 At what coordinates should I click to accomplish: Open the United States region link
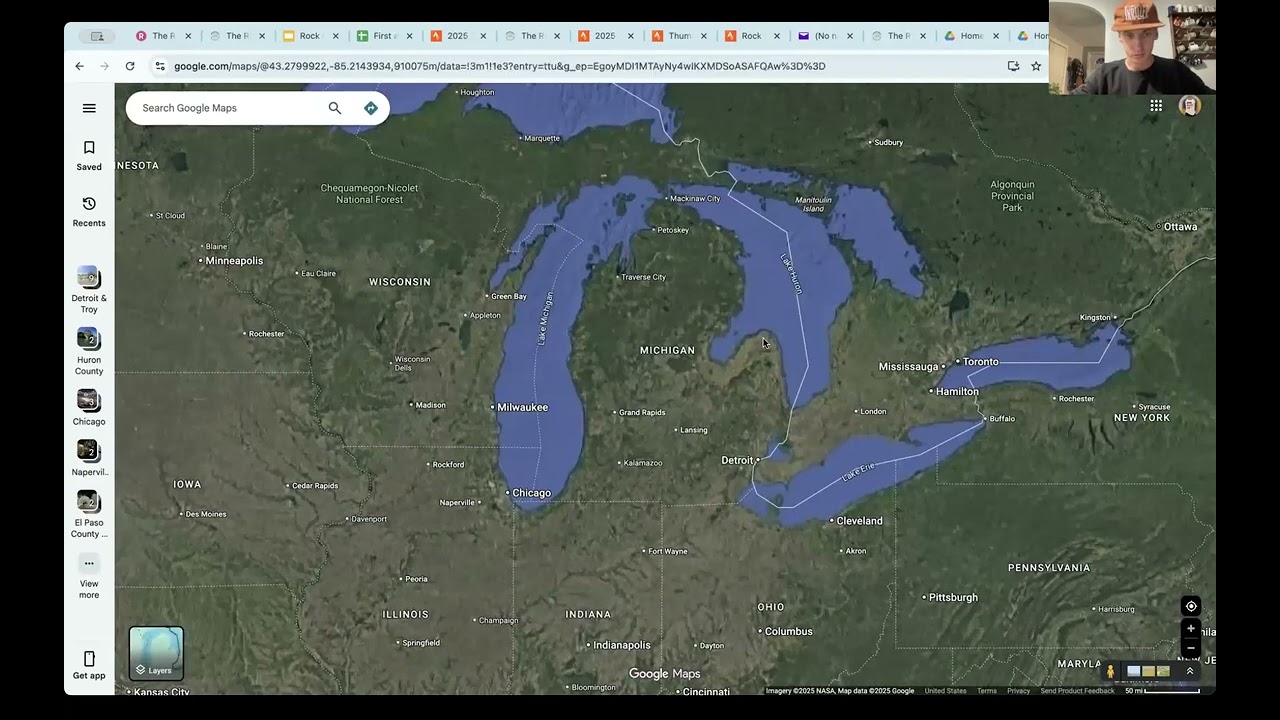(945, 691)
